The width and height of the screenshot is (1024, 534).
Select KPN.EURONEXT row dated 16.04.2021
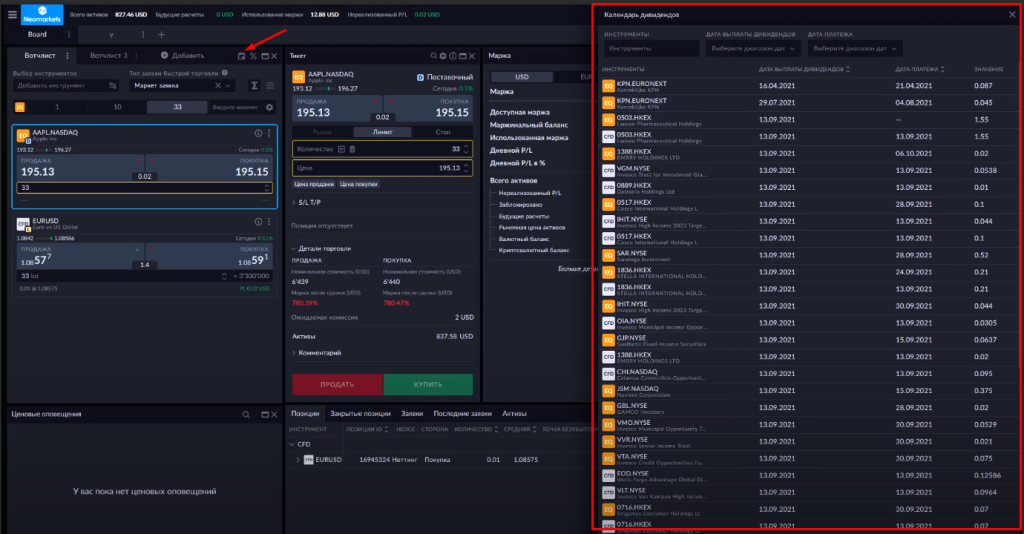[808, 86]
